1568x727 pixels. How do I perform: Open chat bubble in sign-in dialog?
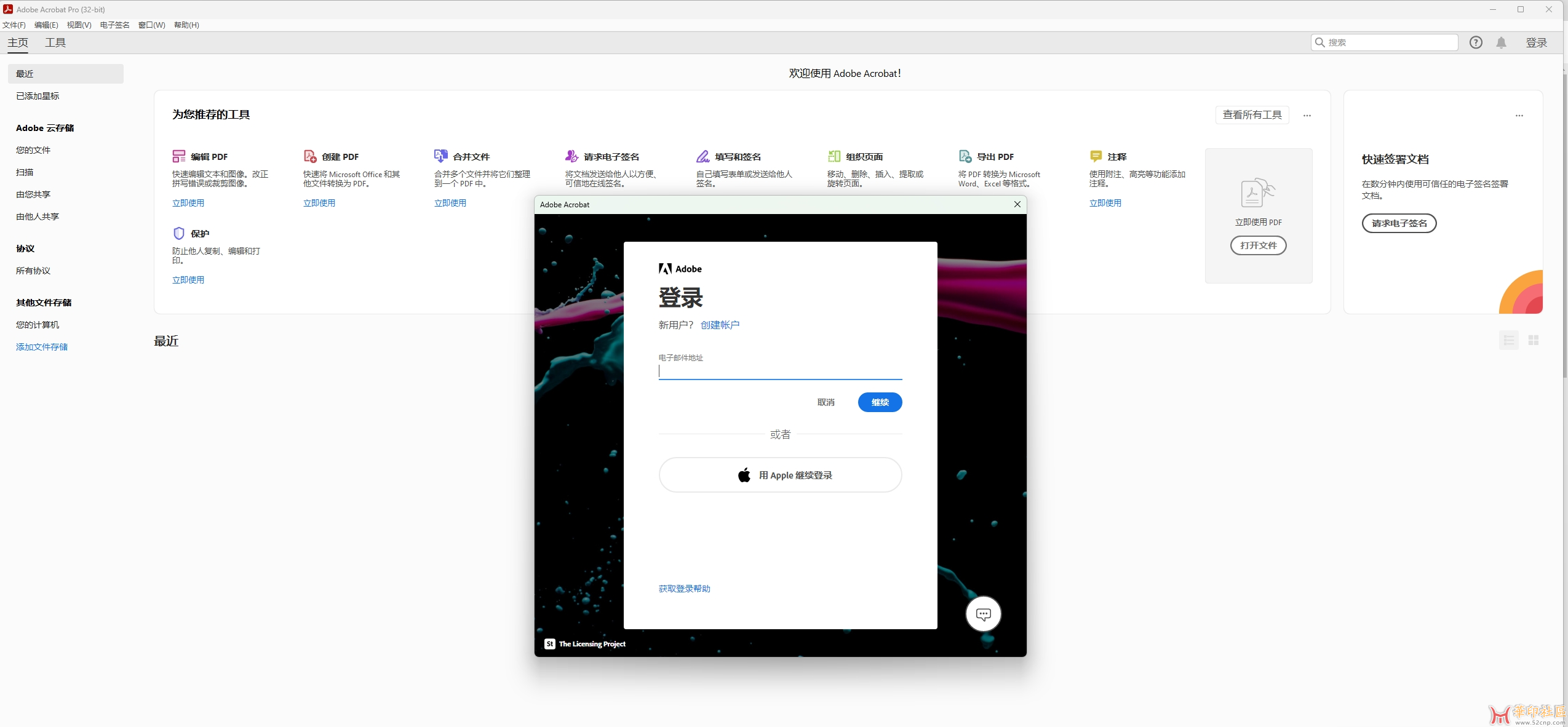pyautogui.click(x=983, y=614)
